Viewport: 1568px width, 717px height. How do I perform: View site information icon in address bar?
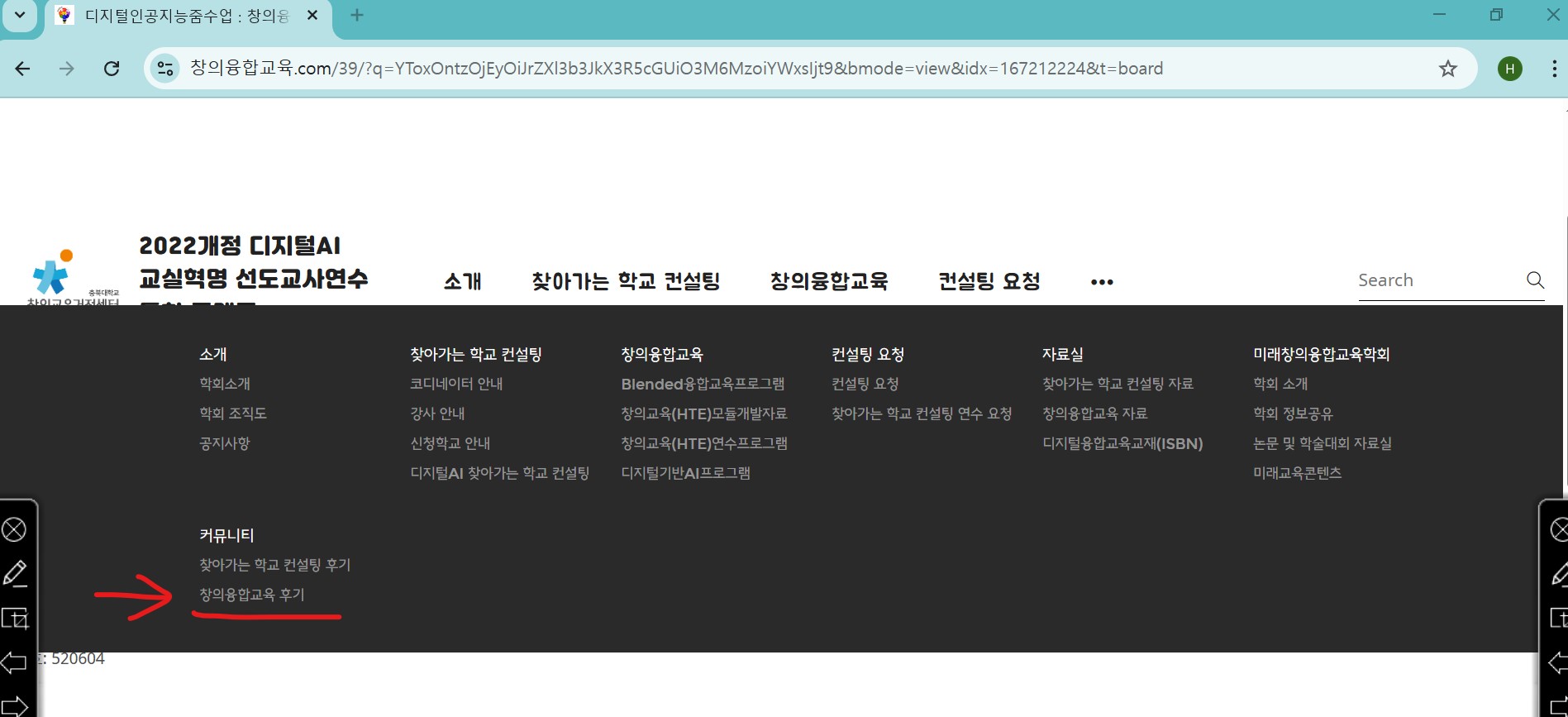pyautogui.click(x=165, y=69)
